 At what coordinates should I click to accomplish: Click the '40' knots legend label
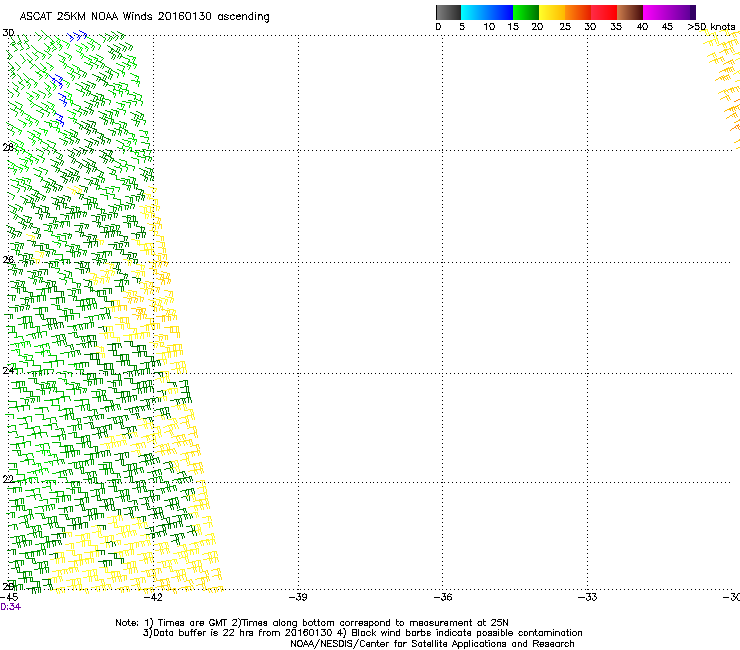coord(642,27)
